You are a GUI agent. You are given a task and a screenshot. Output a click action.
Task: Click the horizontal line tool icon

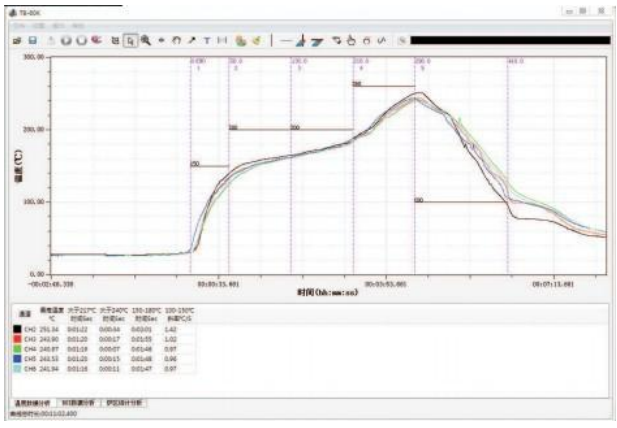(286, 41)
